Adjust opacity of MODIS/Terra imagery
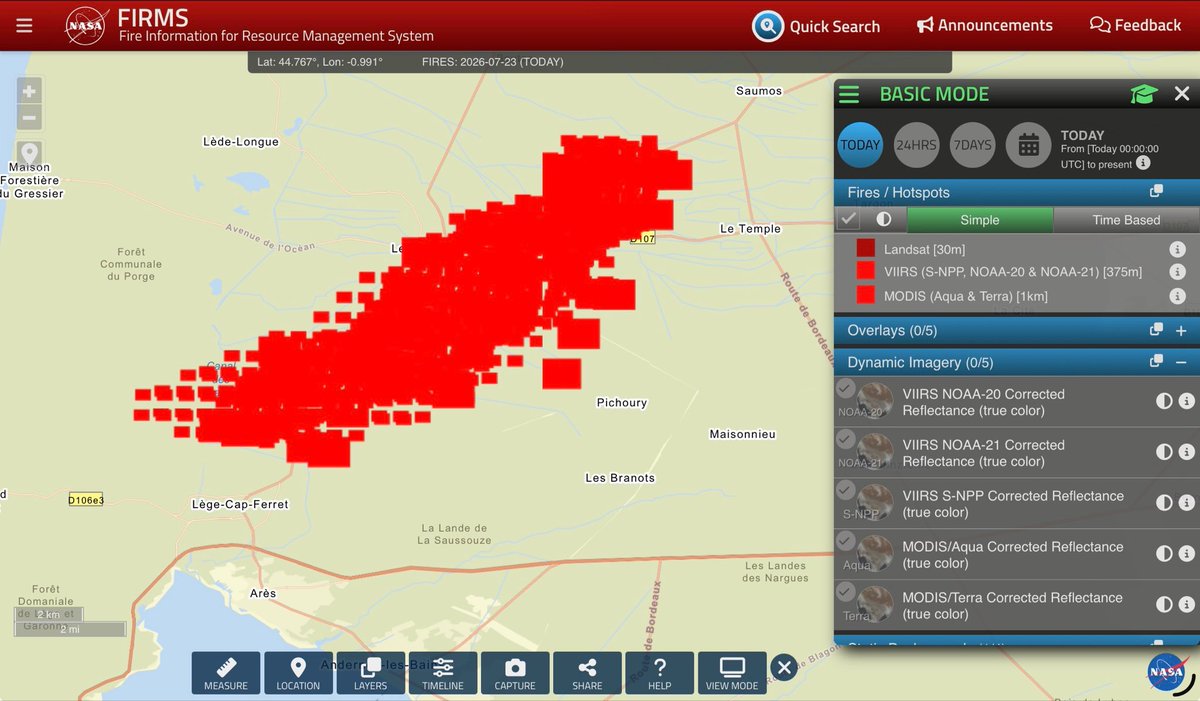Viewport: 1200px width, 701px height. tap(1164, 604)
